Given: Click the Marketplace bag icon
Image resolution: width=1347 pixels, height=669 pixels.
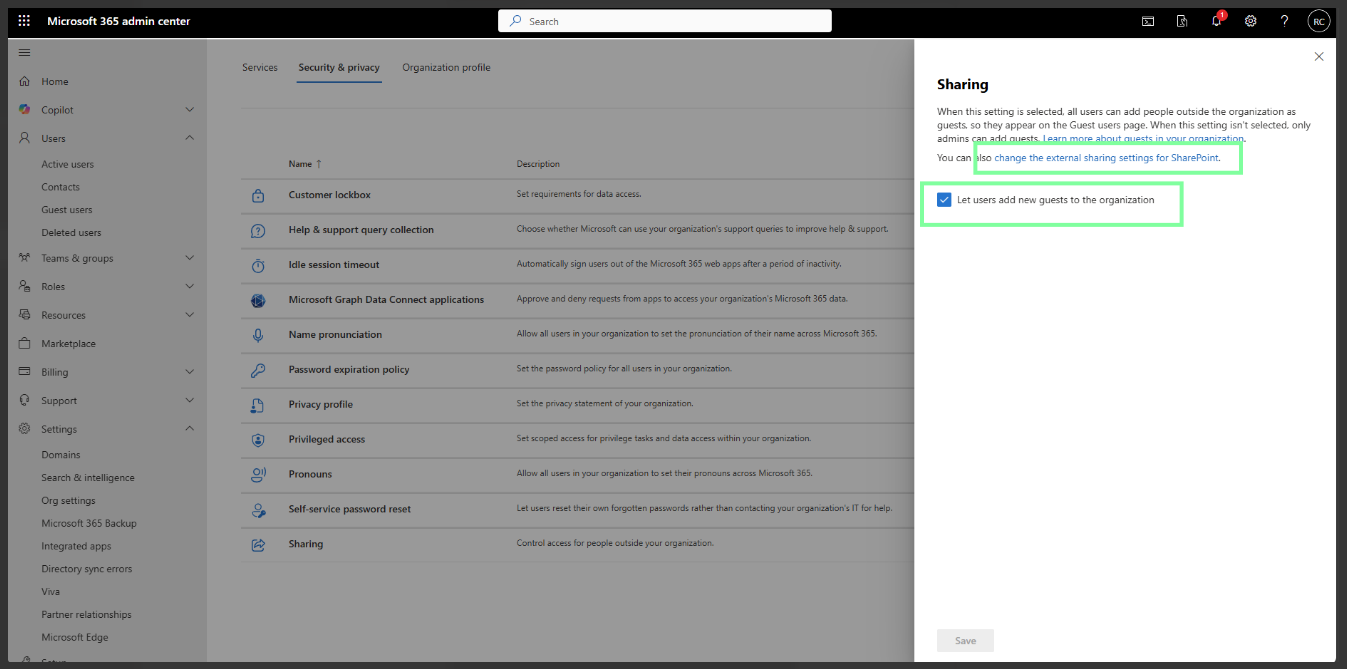Looking at the screenshot, I should pos(24,343).
